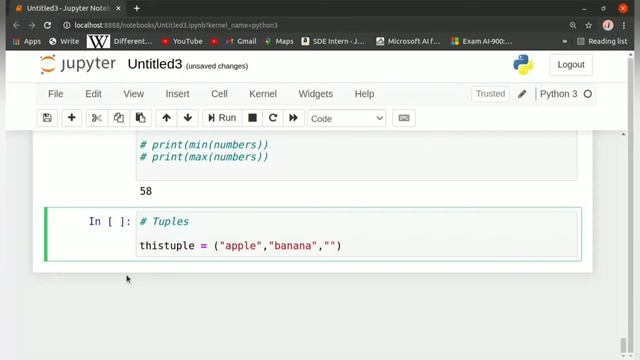Interrupt the kernel with stop icon
The height and width of the screenshot is (360, 640).
pos(252,118)
